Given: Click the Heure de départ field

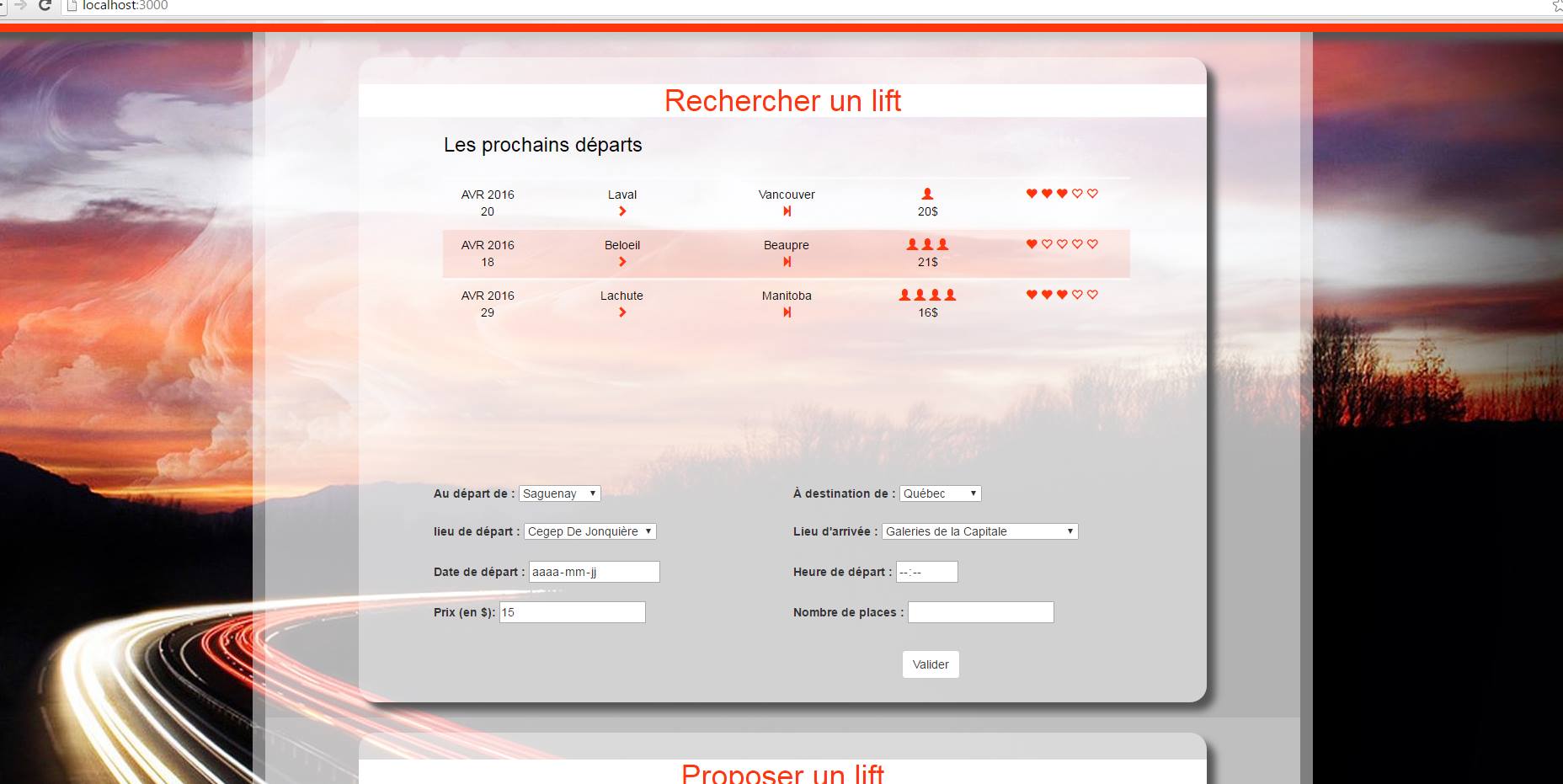Looking at the screenshot, I should [x=927, y=572].
